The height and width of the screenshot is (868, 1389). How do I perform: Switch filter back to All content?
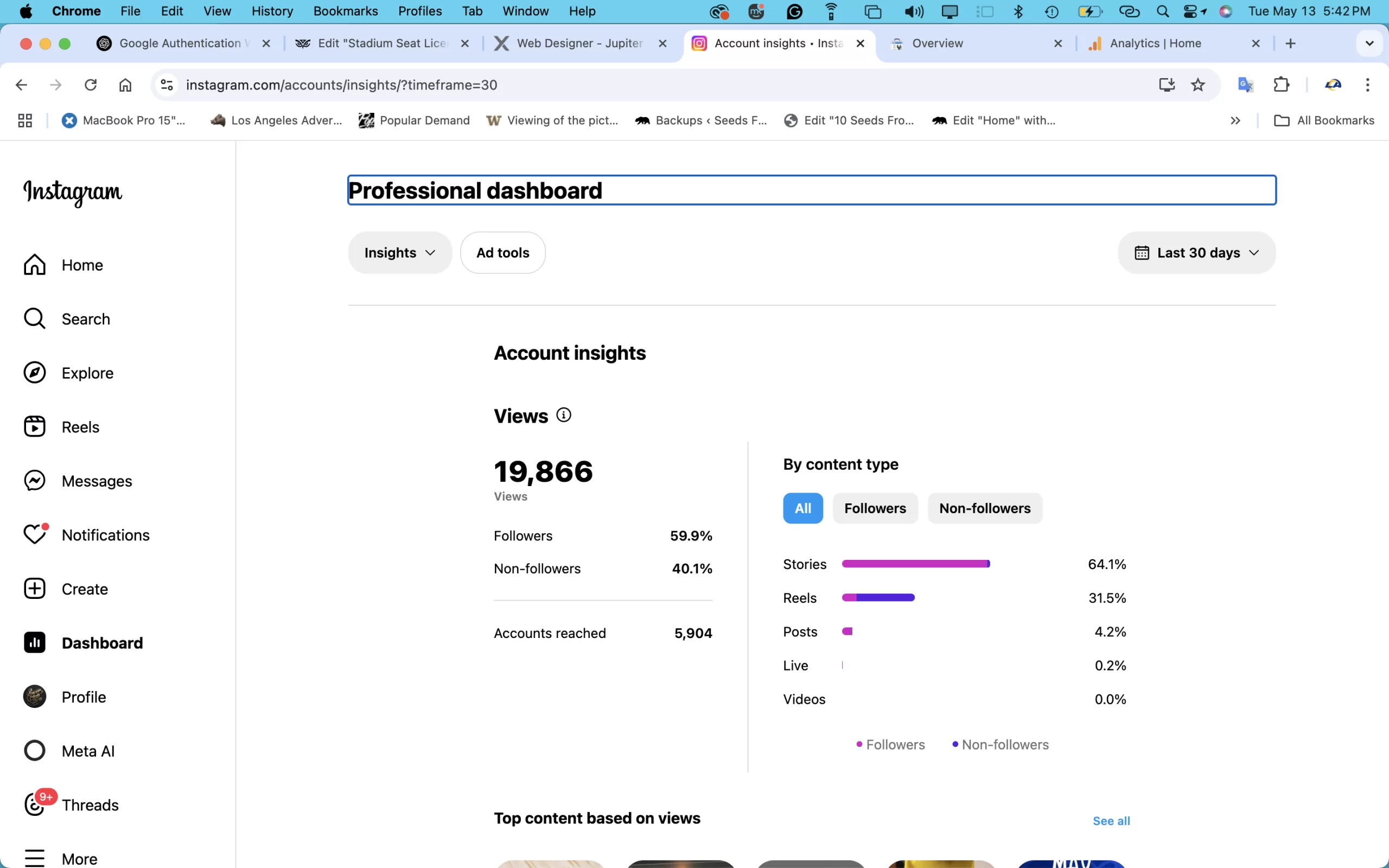[x=802, y=507]
